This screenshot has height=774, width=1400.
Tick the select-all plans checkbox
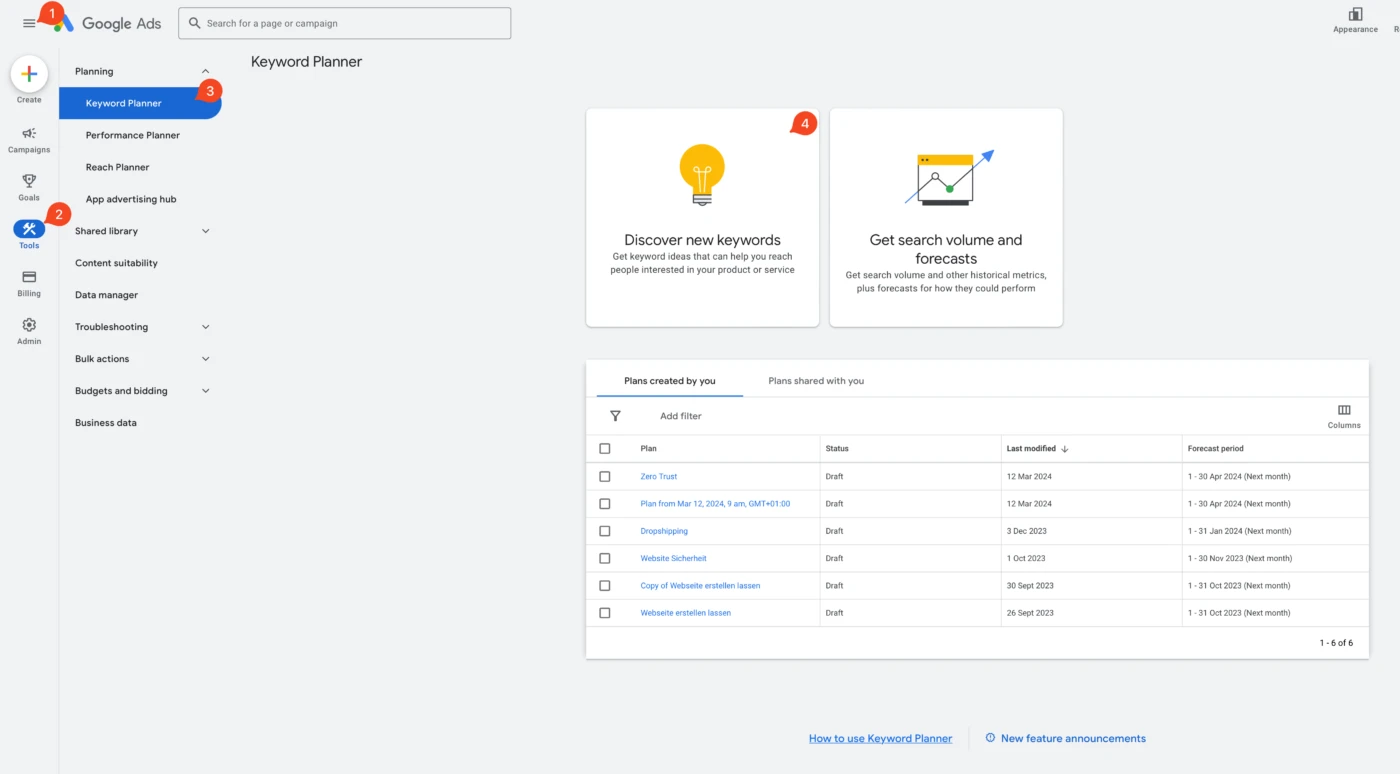click(x=604, y=449)
